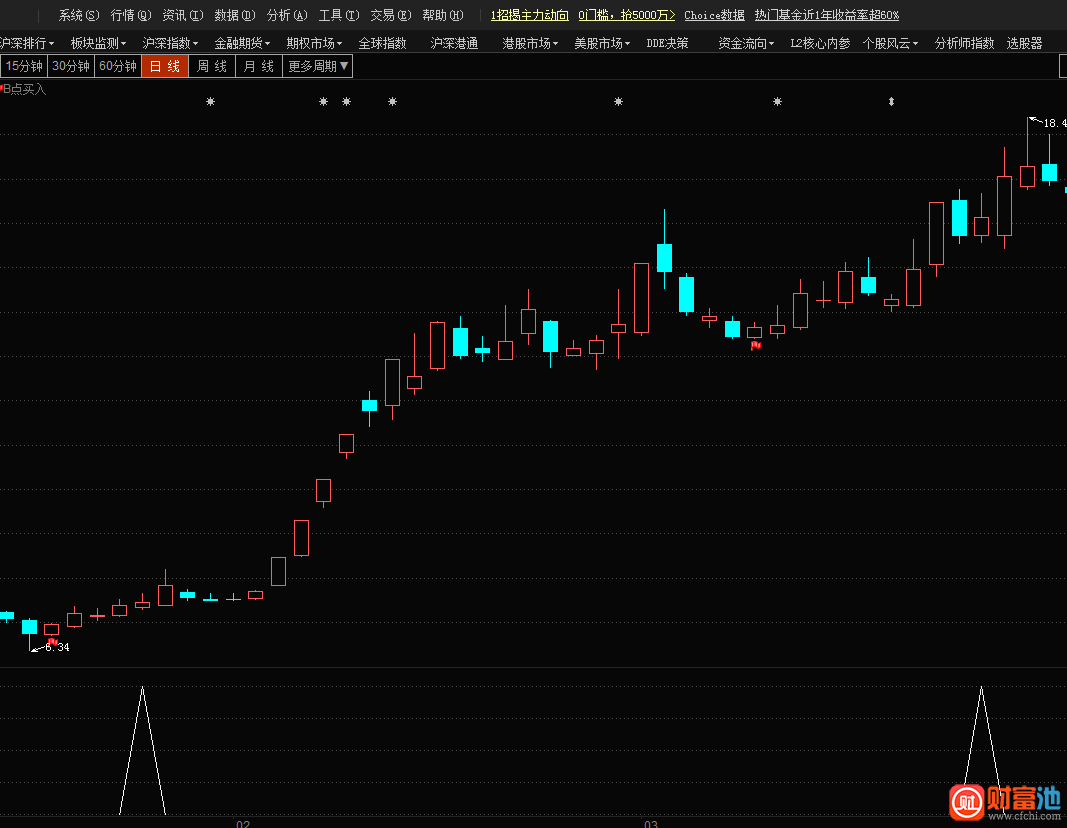This screenshot has height=828, width=1067.
Task: Click the arrow marker at the 6.34 low label
Action: coord(37,649)
